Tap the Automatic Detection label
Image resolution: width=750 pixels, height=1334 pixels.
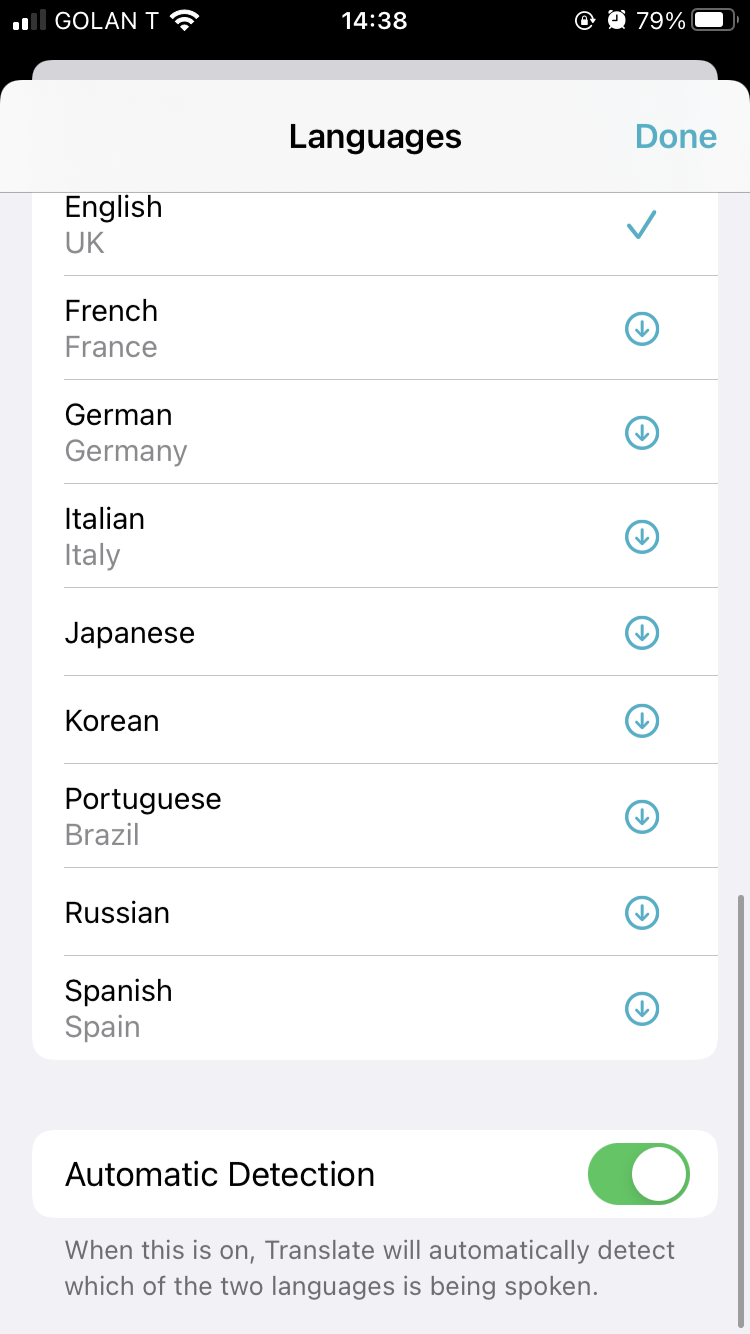point(220,1174)
